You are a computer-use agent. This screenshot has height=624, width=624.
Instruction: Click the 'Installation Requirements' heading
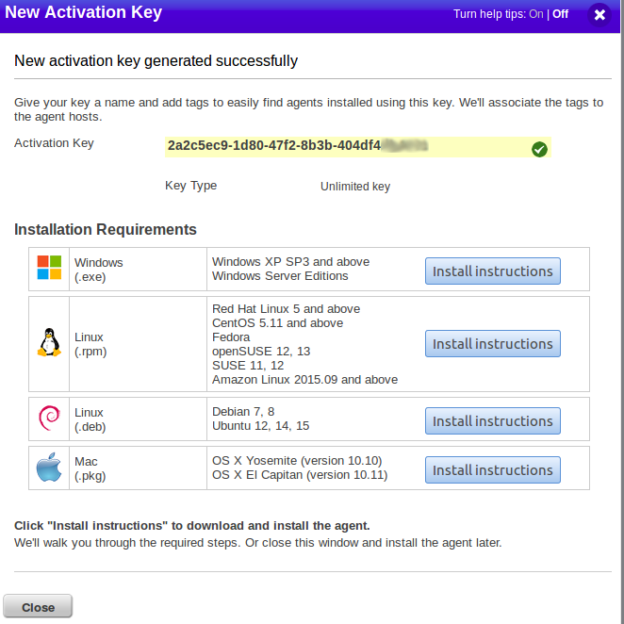point(105,230)
